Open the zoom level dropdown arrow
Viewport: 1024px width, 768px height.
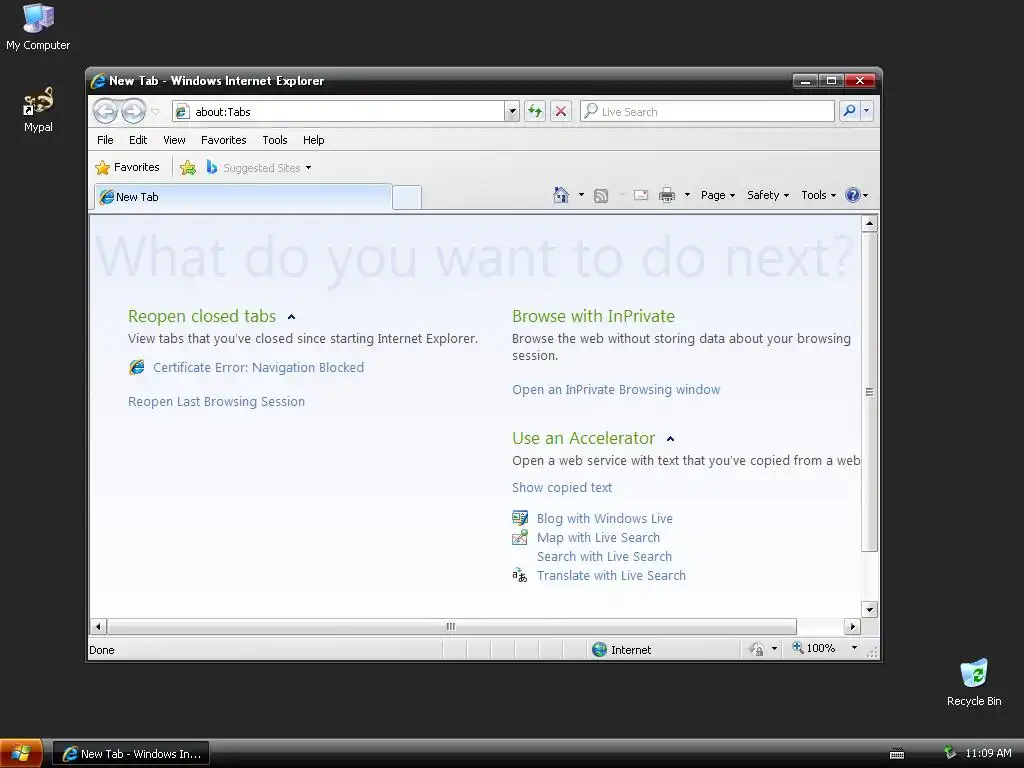point(854,648)
